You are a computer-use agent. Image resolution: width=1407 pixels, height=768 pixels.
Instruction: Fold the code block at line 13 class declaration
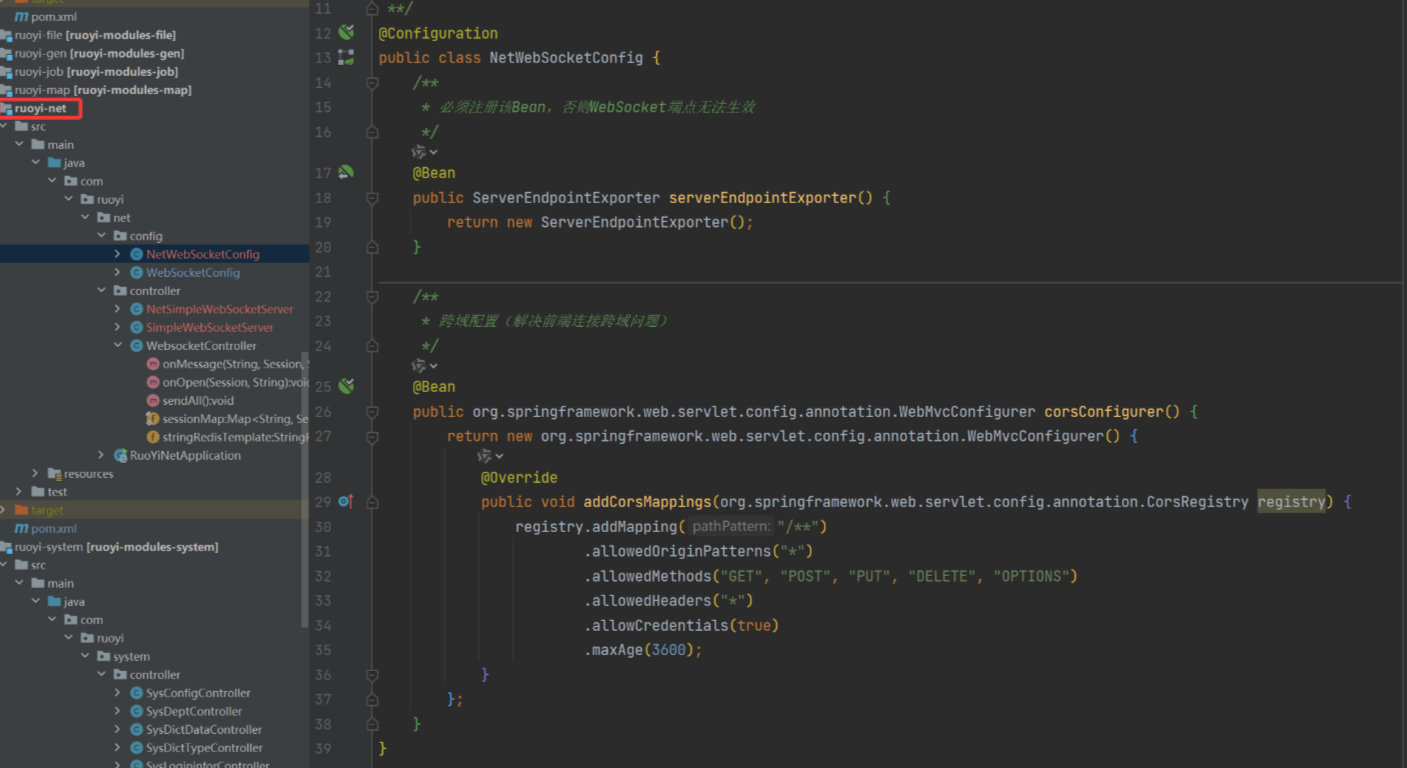(x=372, y=58)
